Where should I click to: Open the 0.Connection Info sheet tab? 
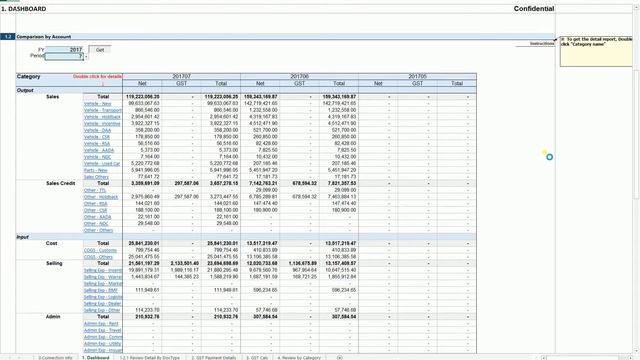[x=55, y=358]
